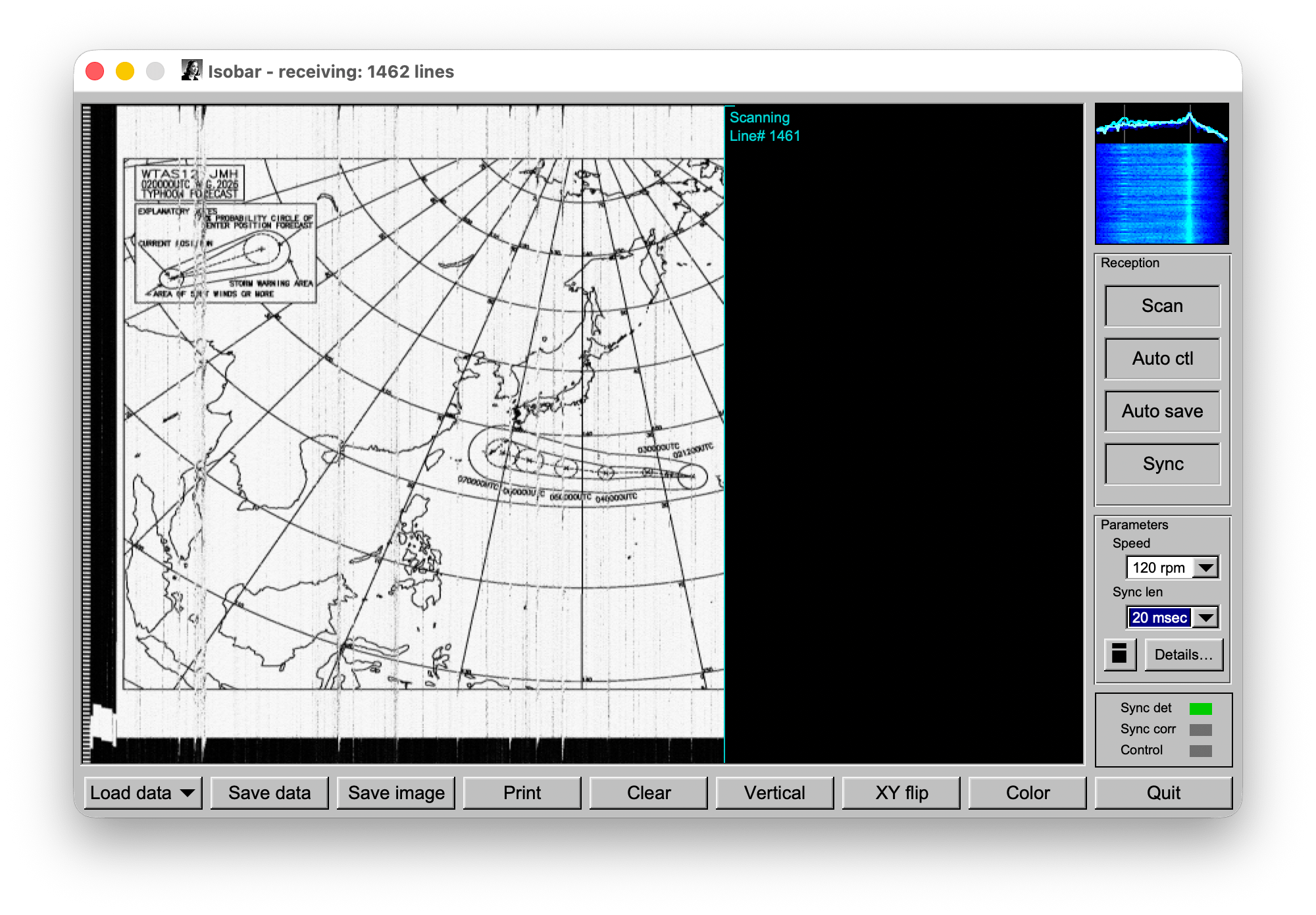1316x915 pixels.
Task: Click Save image button
Action: coord(396,793)
